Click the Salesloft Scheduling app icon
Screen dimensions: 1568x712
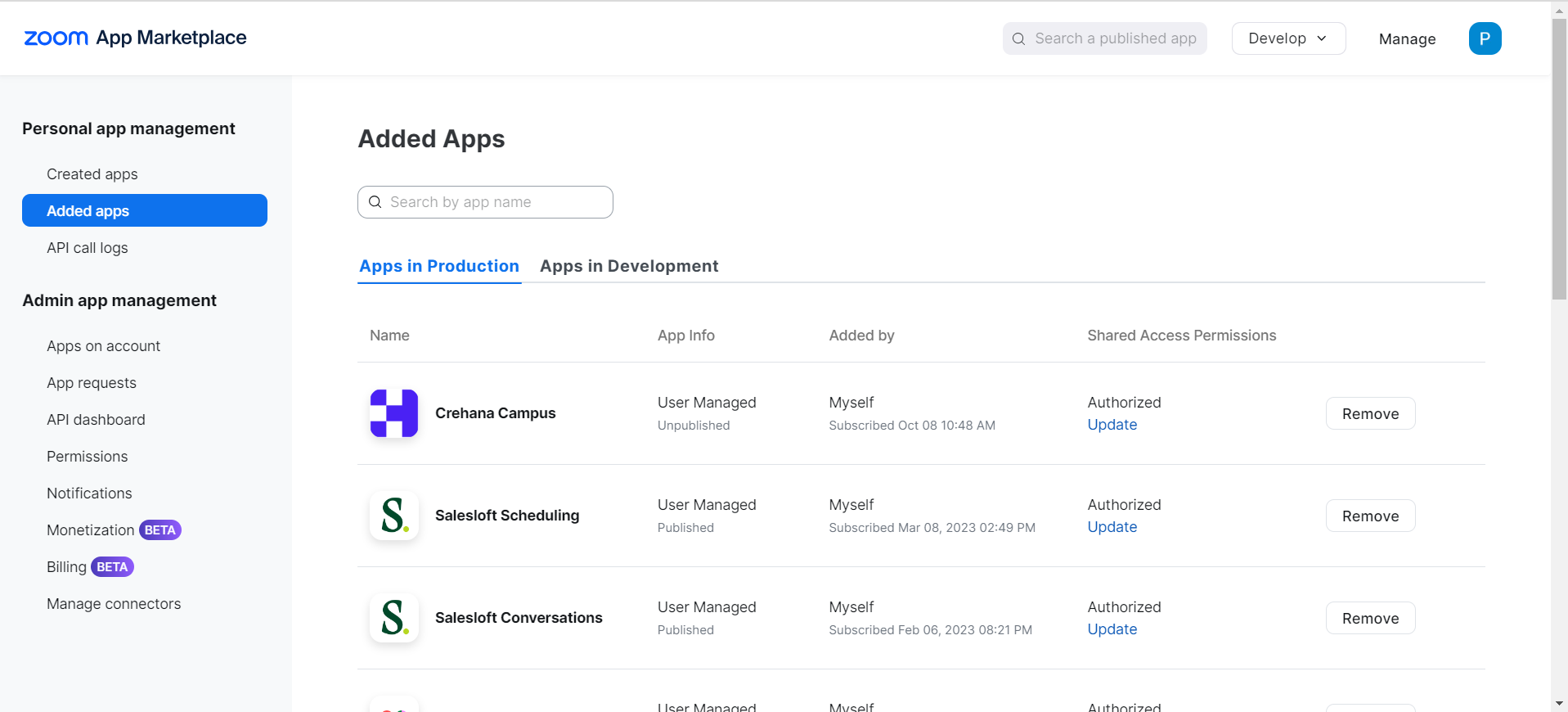coord(394,516)
